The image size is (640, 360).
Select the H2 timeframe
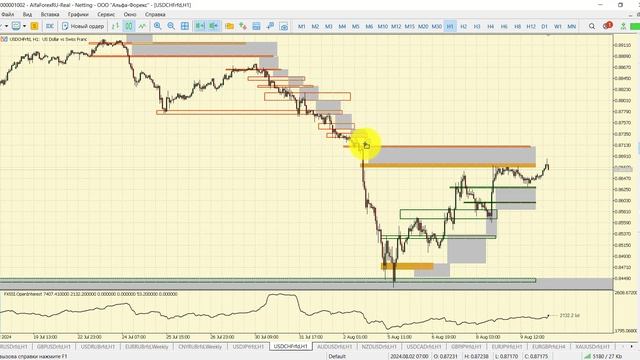[463, 26]
